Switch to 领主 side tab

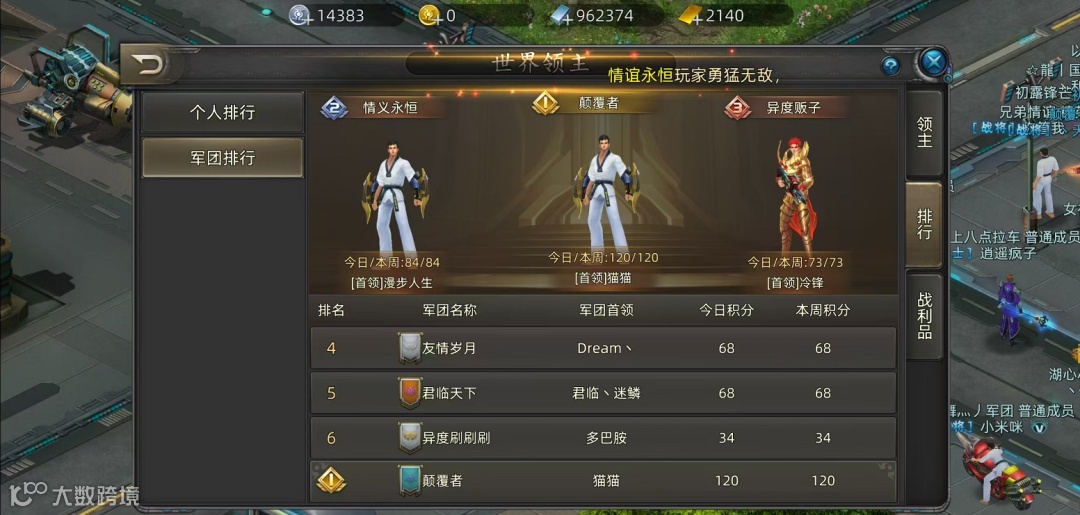(x=924, y=132)
